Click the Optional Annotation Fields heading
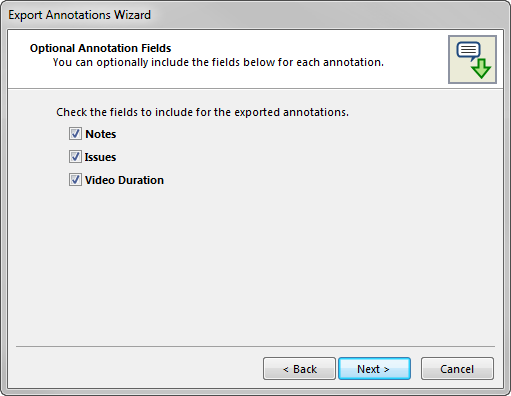511x396 pixels. coord(100,48)
